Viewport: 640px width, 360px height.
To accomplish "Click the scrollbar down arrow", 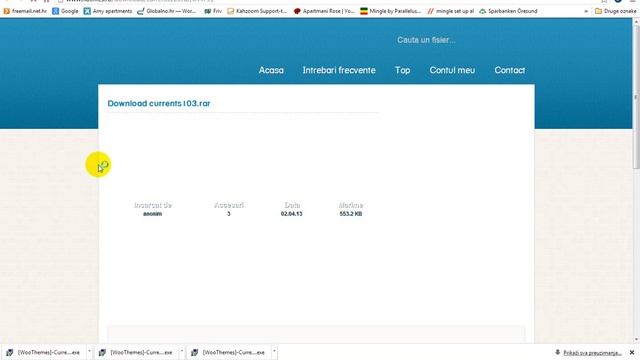I will click(x=636, y=340).
